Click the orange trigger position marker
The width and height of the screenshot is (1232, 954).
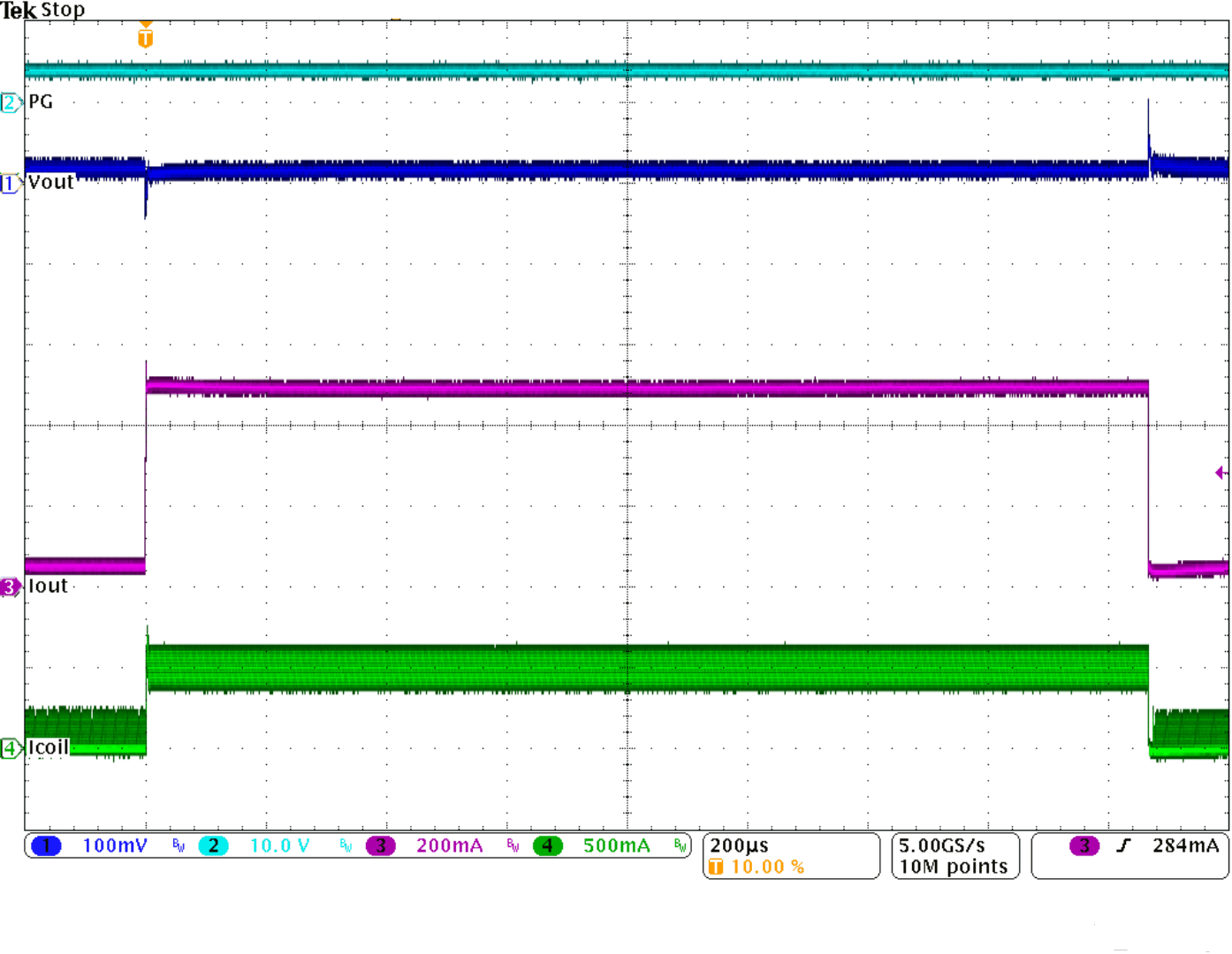click(x=145, y=33)
